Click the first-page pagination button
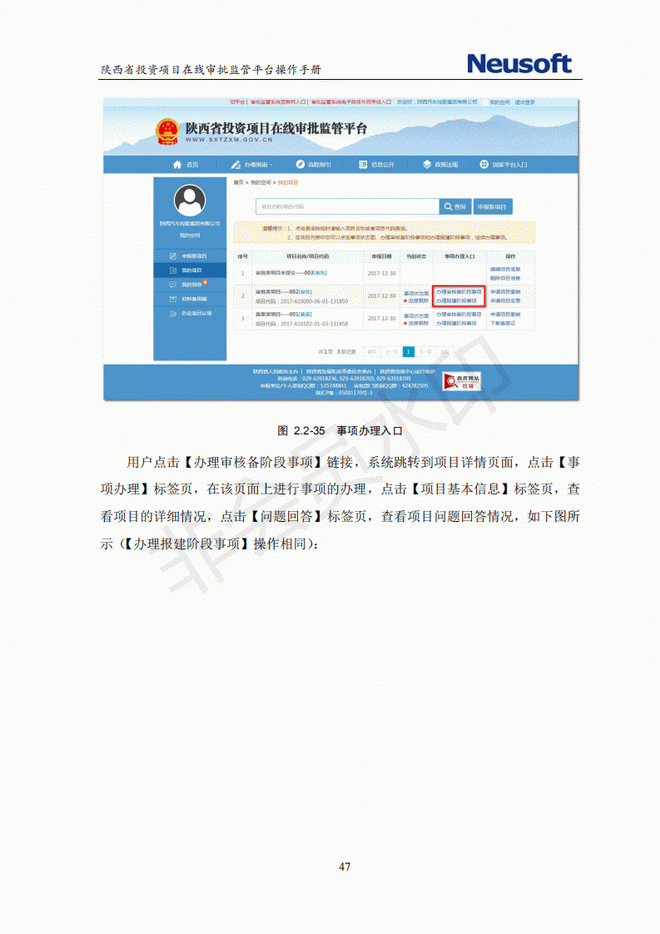Image resolution: width=660 pixels, height=934 pixels. pos(371,351)
